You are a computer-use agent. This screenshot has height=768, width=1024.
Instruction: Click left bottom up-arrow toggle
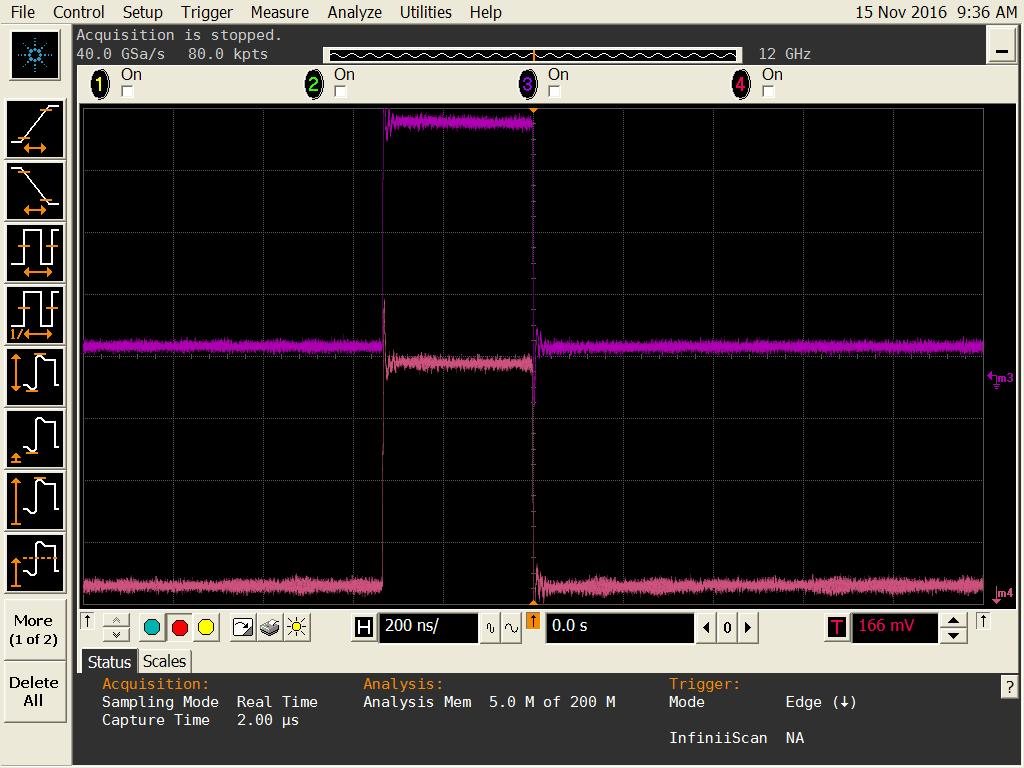88,621
